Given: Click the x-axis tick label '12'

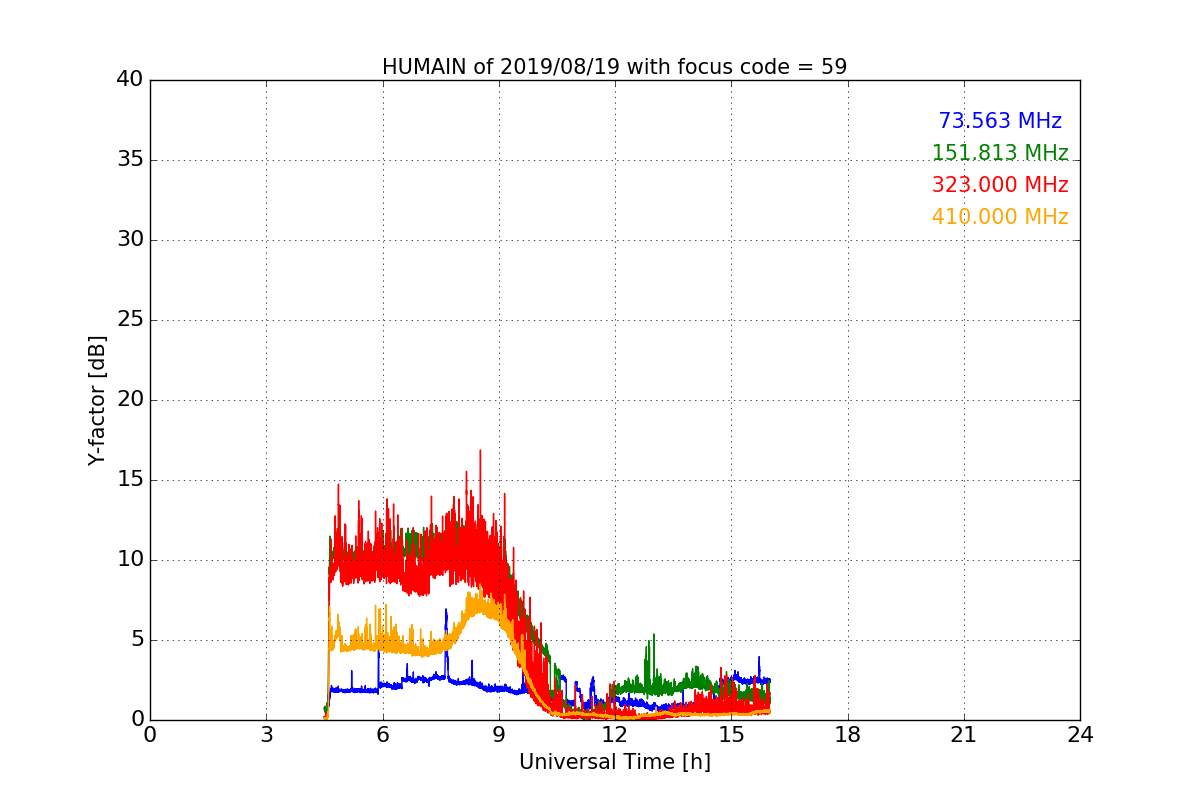Looking at the screenshot, I should 615,735.
